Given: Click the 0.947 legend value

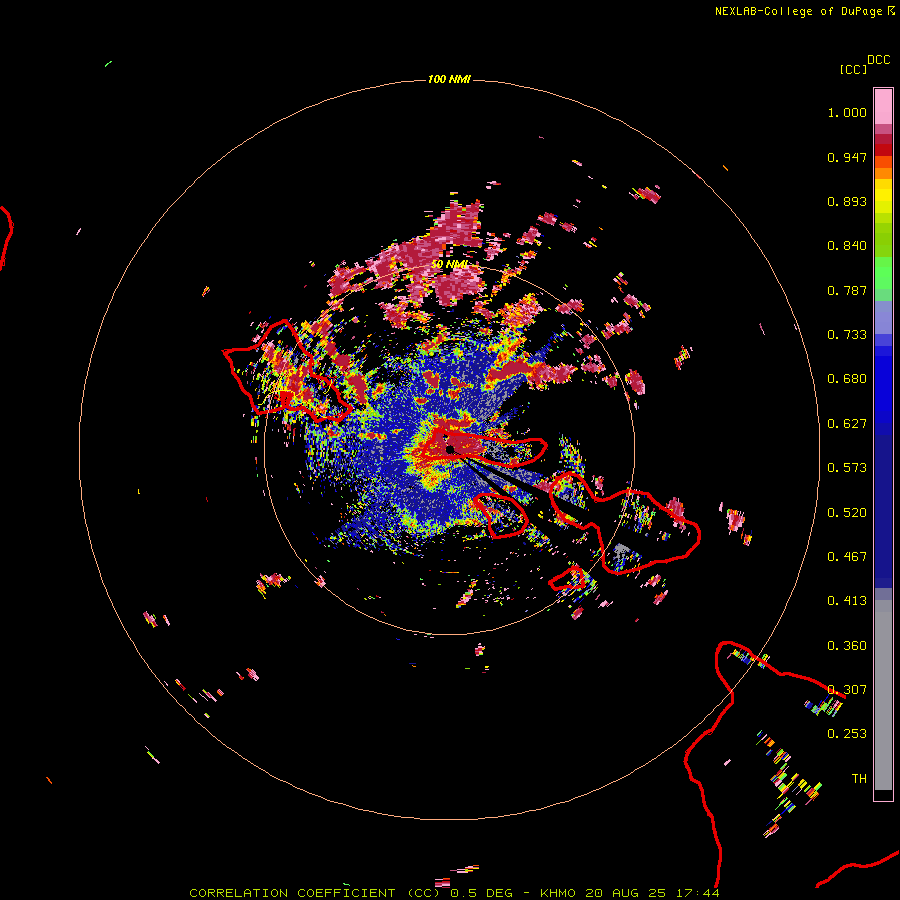Looking at the screenshot, I should click(847, 157).
